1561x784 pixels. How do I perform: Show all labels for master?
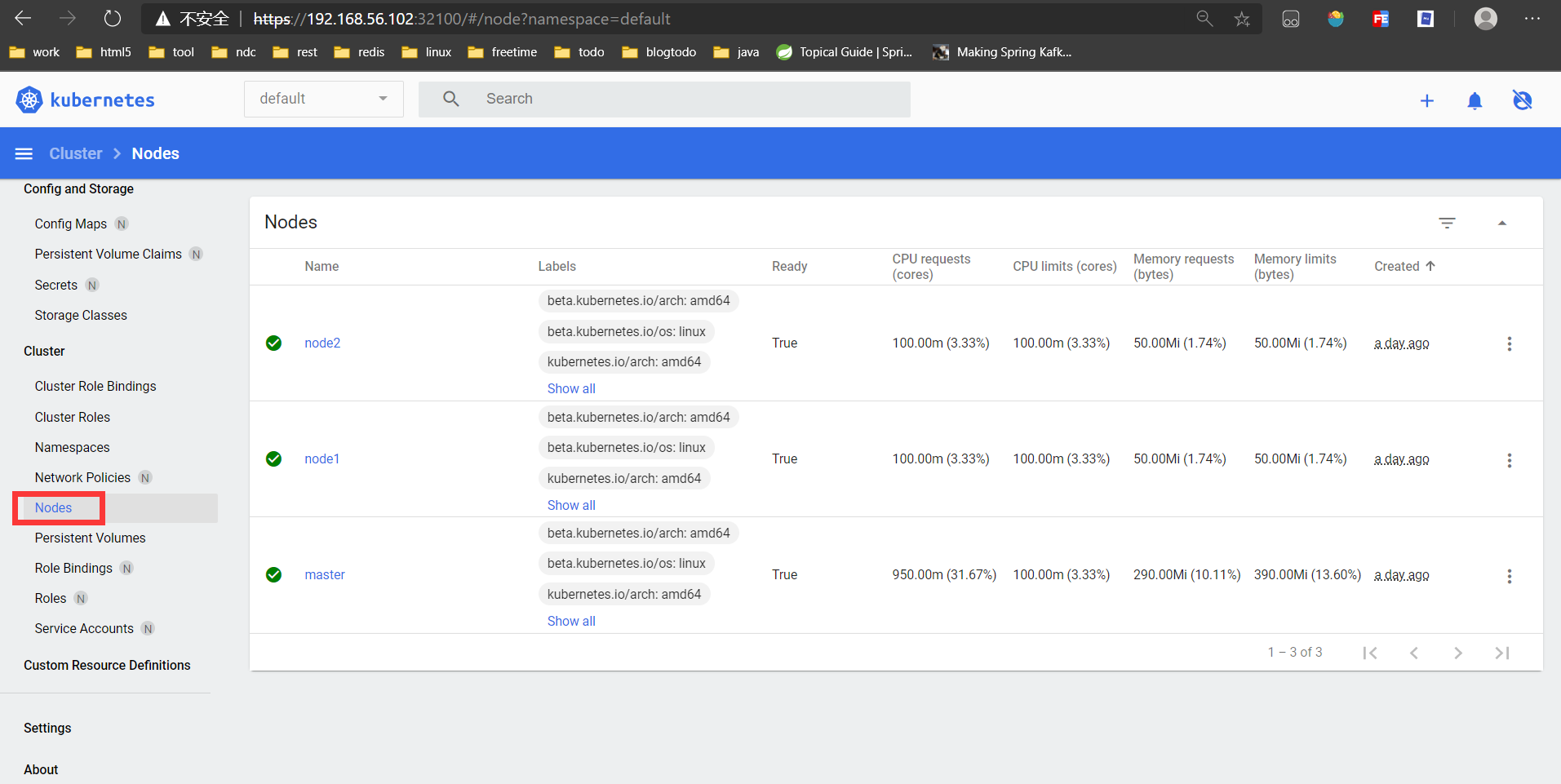pos(571,621)
